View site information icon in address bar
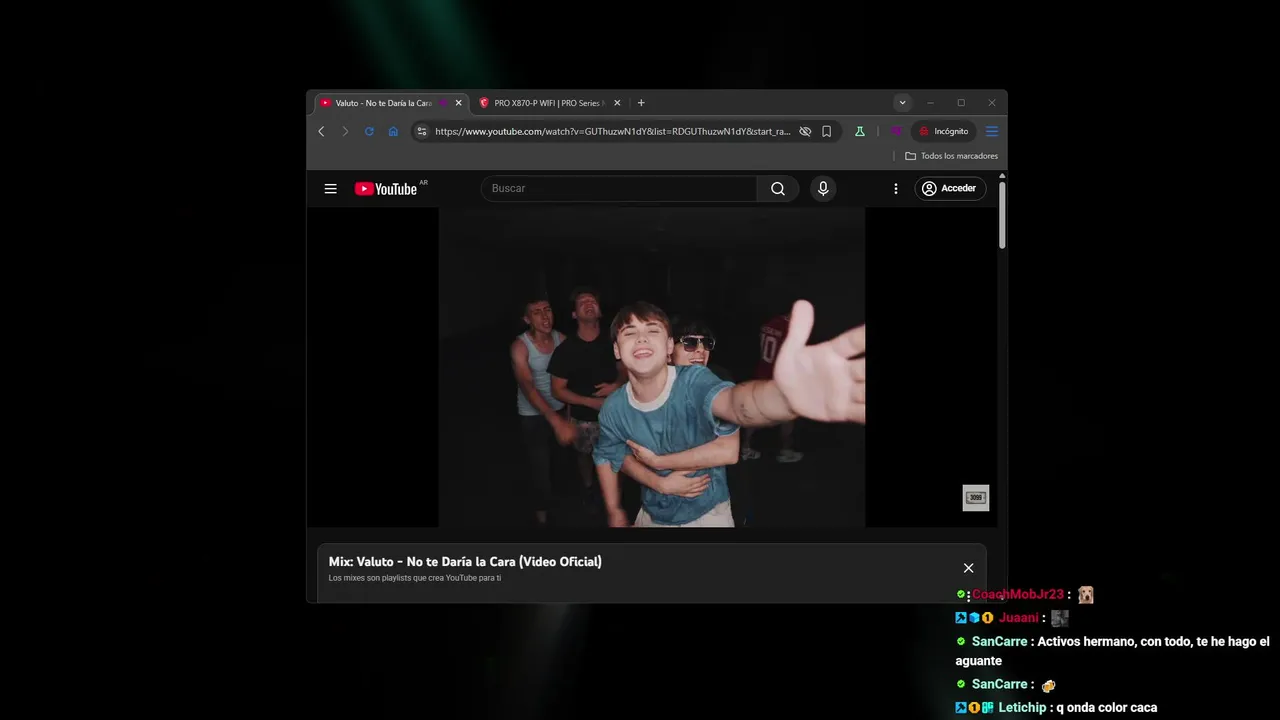1280x720 pixels. [x=422, y=131]
